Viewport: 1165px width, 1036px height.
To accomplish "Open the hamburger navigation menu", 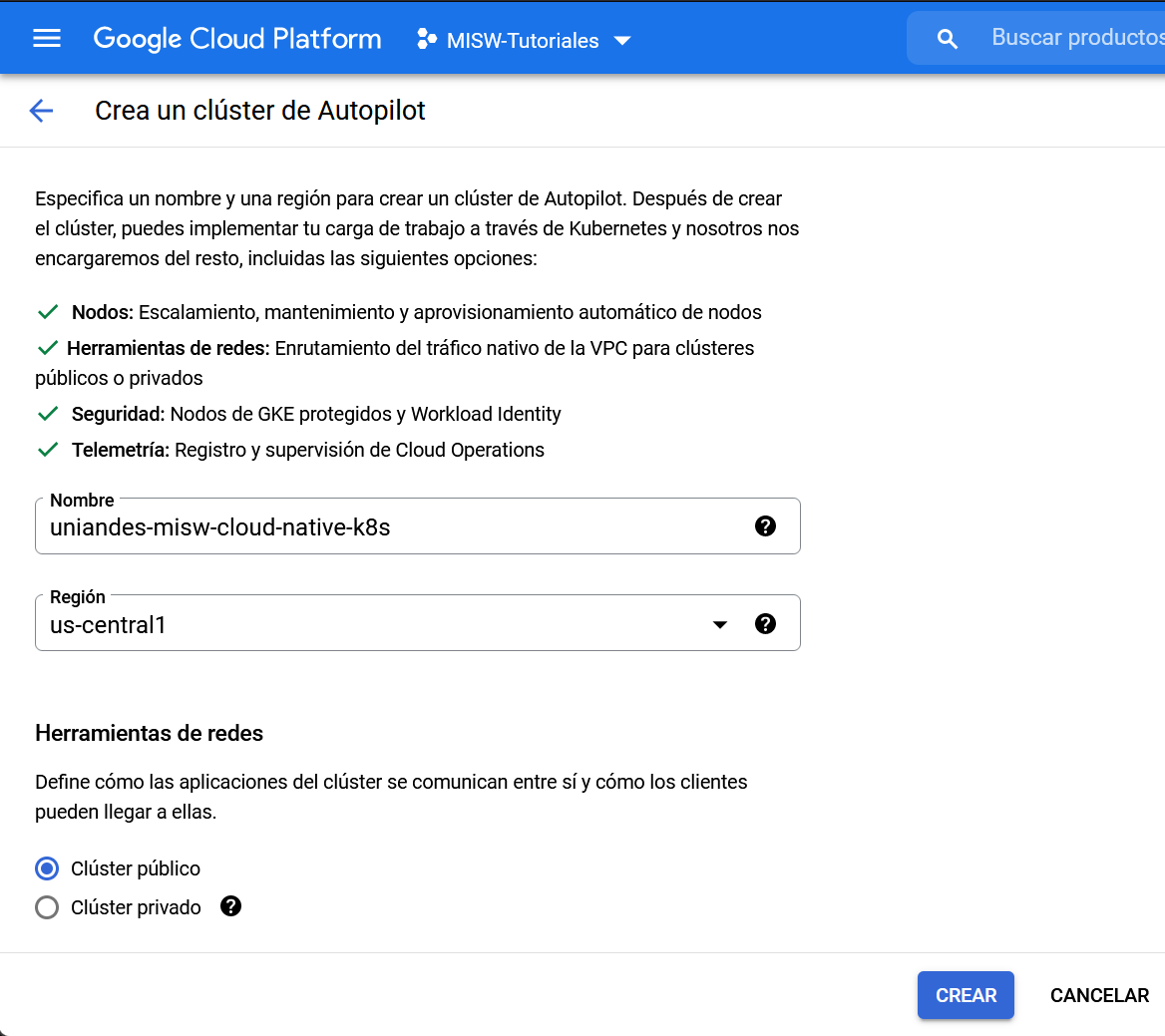I will pyautogui.click(x=47, y=38).
